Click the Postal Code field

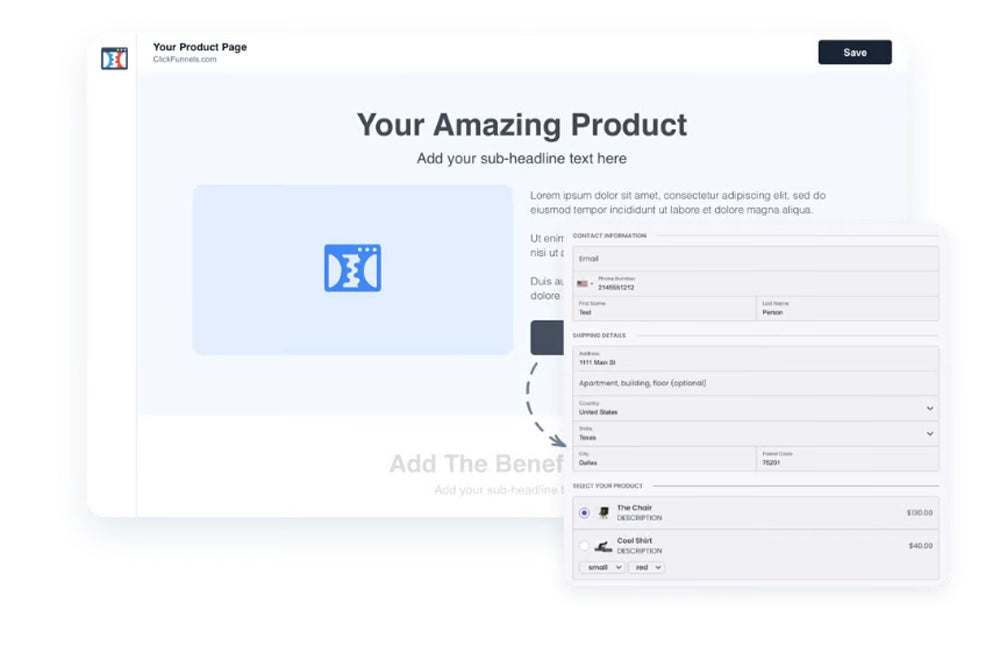(x=848, y=459)
